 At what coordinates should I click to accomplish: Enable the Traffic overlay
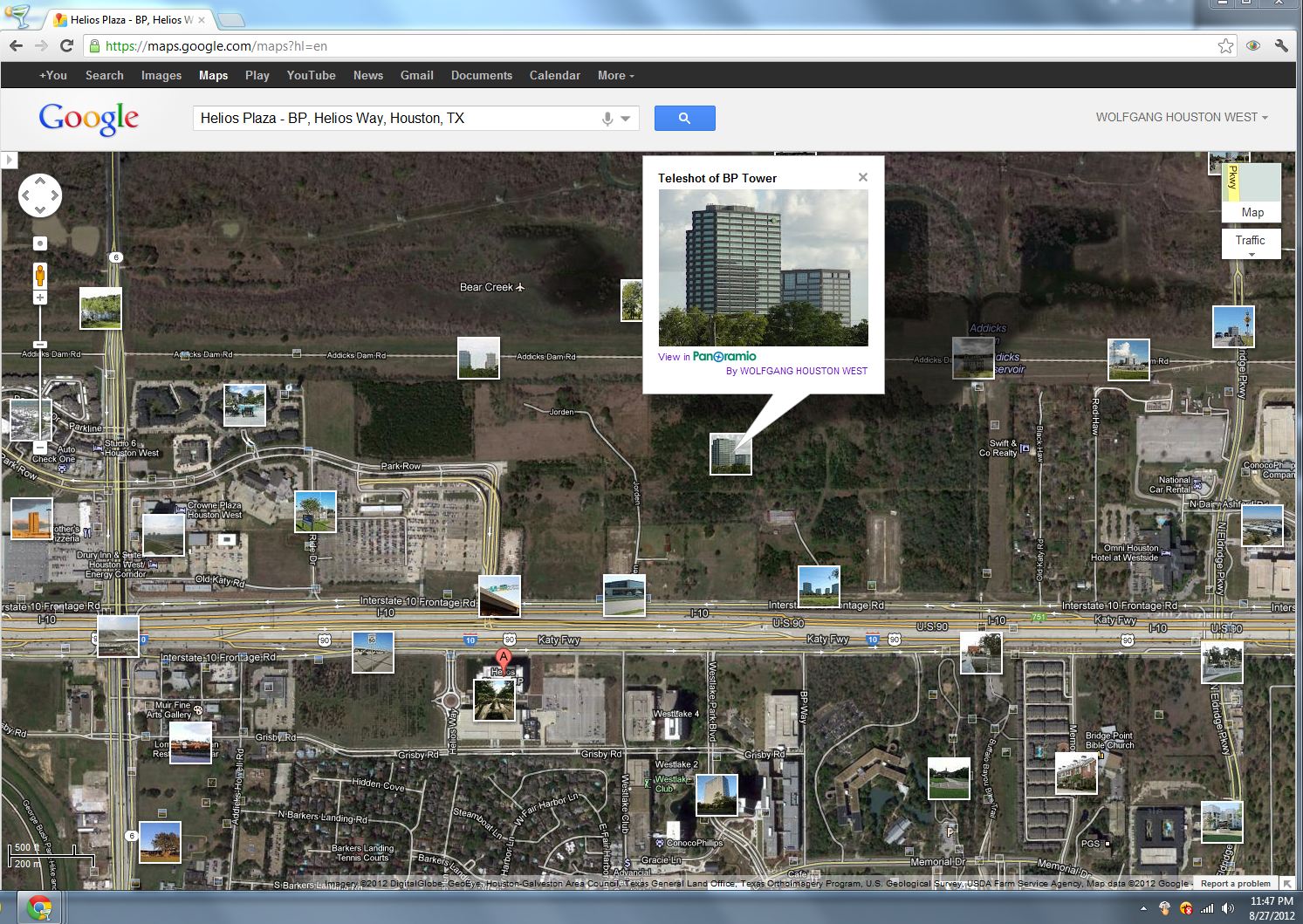(x=1250, y=241)
